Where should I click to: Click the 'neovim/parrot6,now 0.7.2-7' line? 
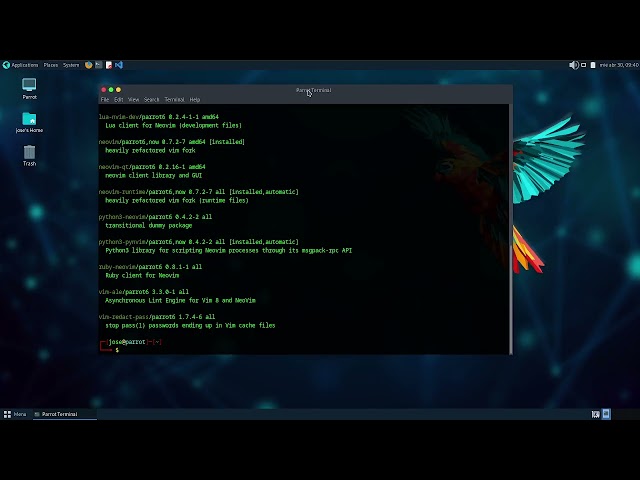[172, 142]
